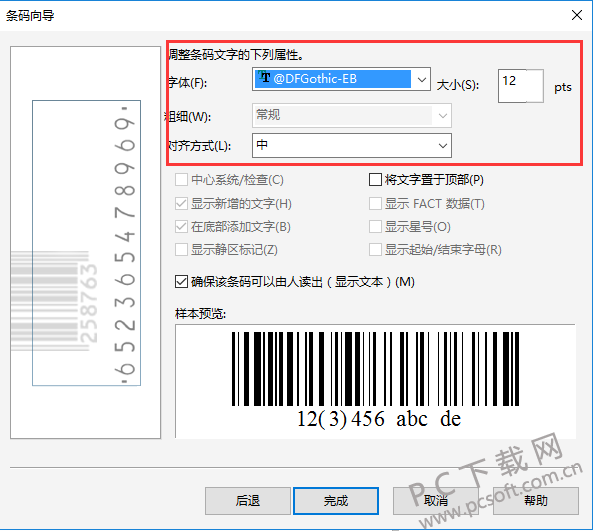This screenshot has height=531, width=595.
Task: Click the 帮助 help button
Action: click(x=536, y=501)
